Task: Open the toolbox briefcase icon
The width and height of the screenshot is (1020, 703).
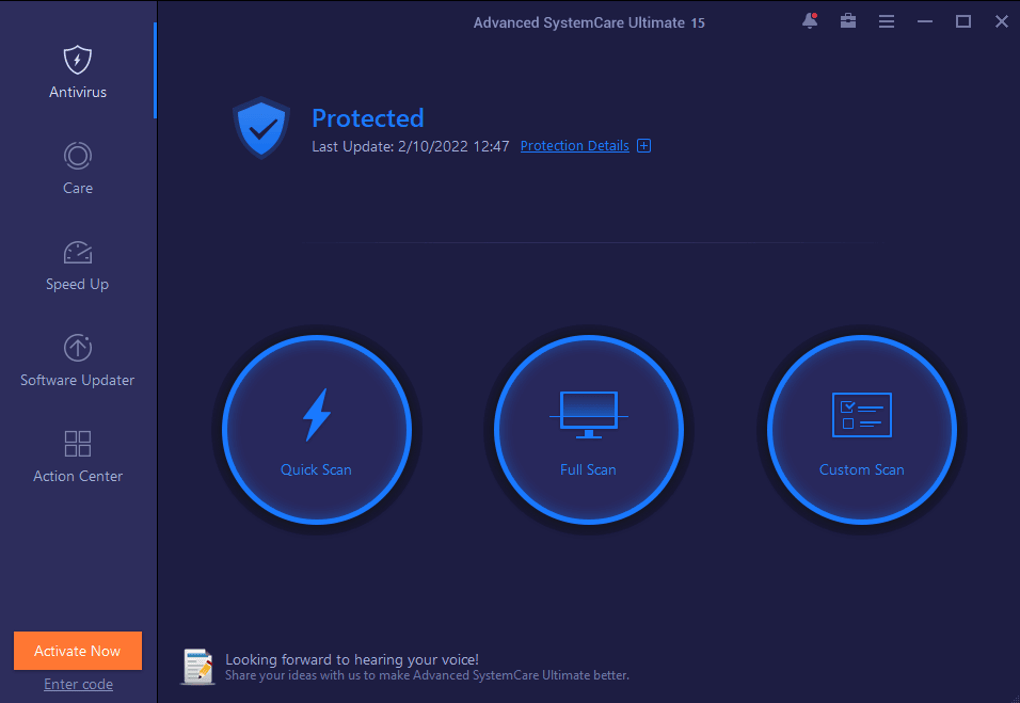Action: 848,21
